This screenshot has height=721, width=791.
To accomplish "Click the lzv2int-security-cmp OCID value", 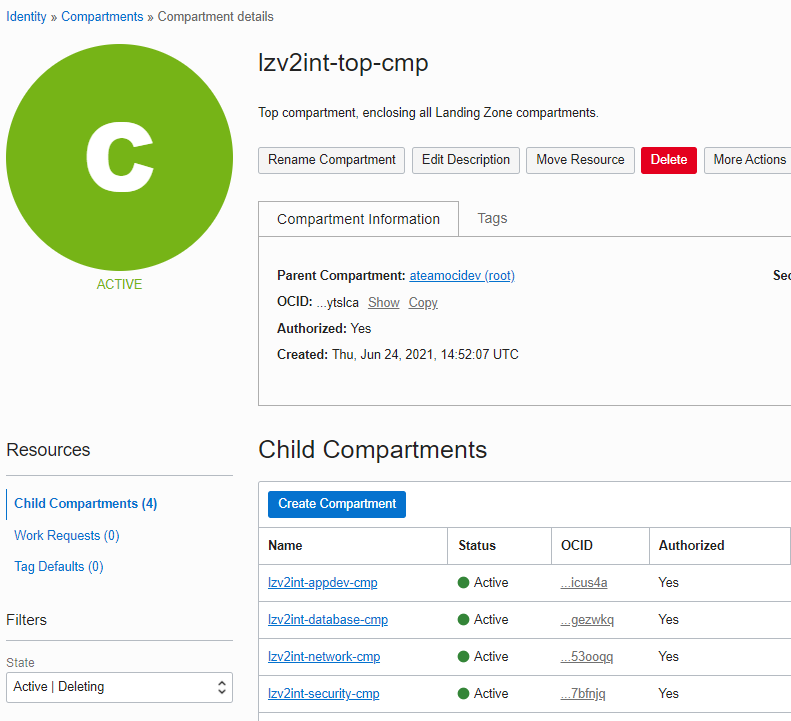I will [x=583, y=694].
